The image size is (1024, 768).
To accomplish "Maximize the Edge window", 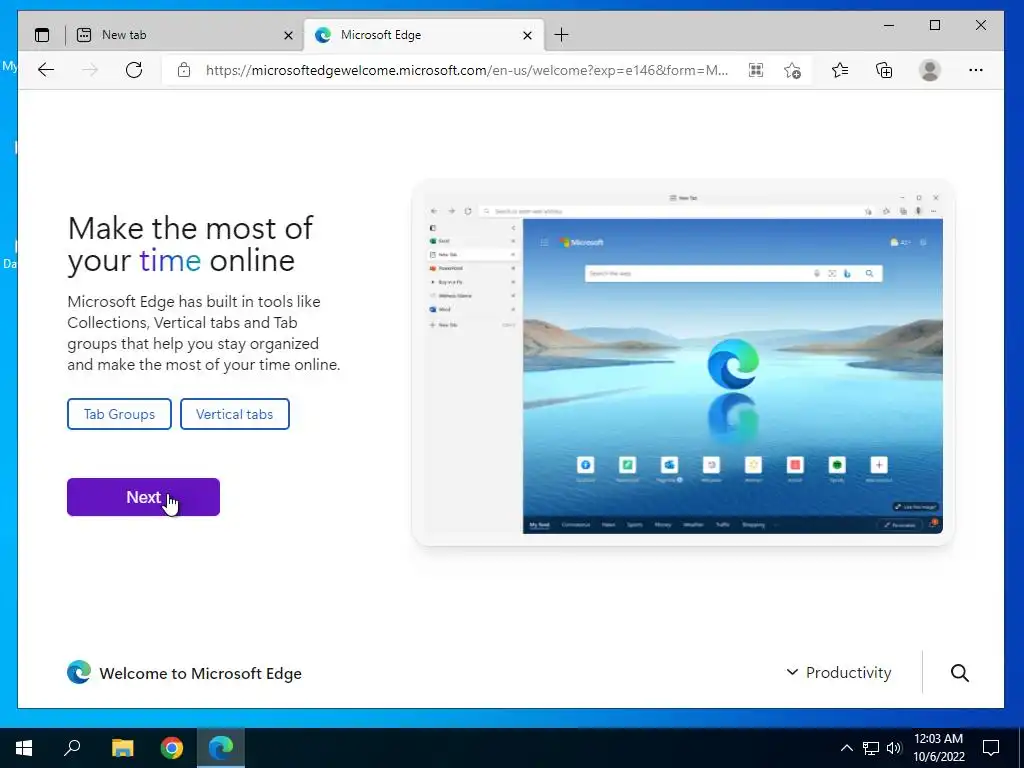I will coord(935,25).
